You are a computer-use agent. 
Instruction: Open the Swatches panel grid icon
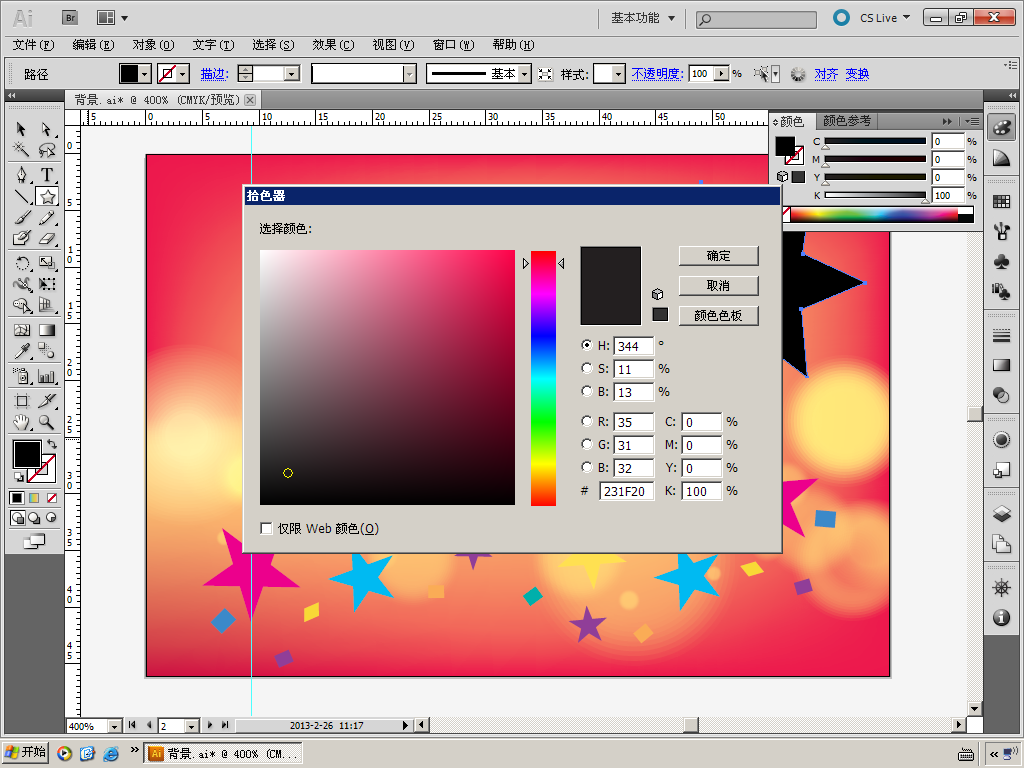pos(1001,202)
